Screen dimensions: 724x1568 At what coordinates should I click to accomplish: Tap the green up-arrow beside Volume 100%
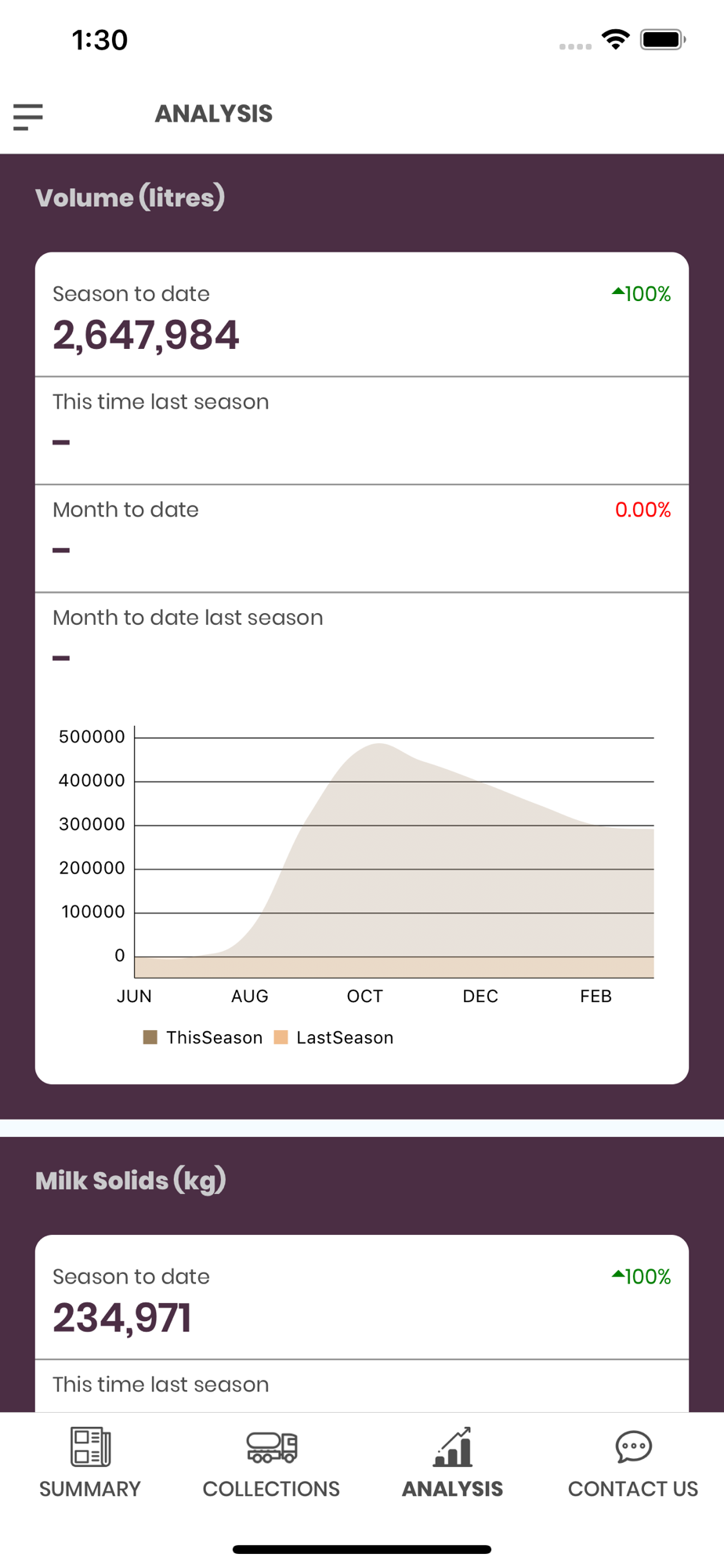tap(617, 292)
